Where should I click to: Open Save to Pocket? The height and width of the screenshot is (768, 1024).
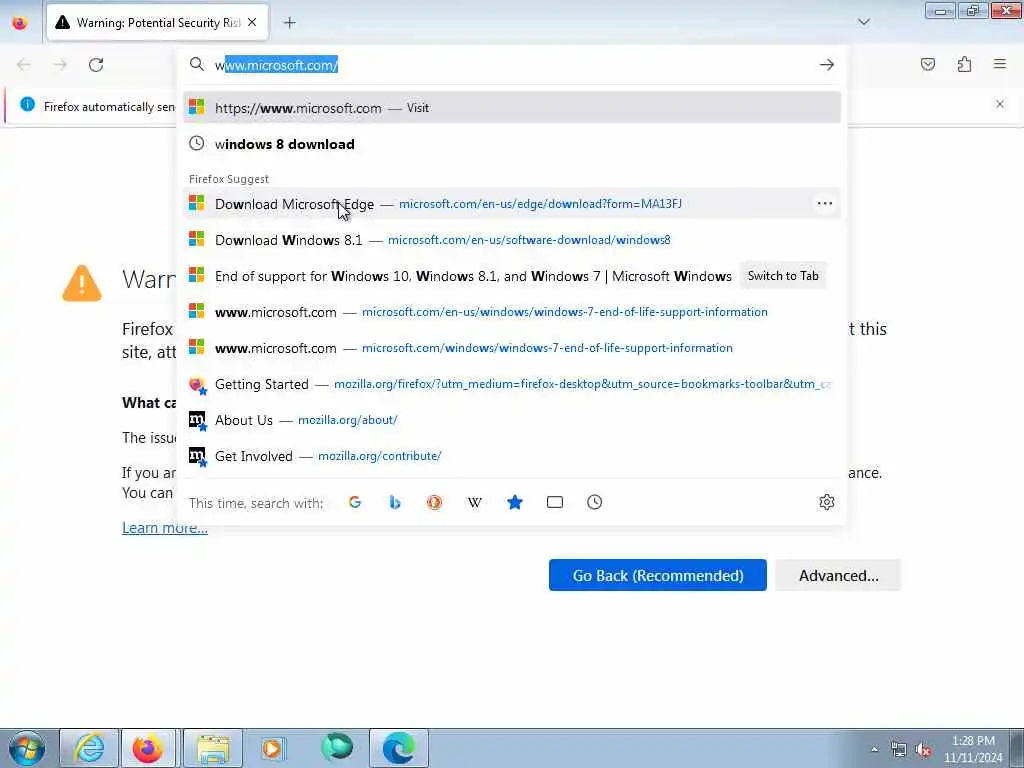click(927, 64)
